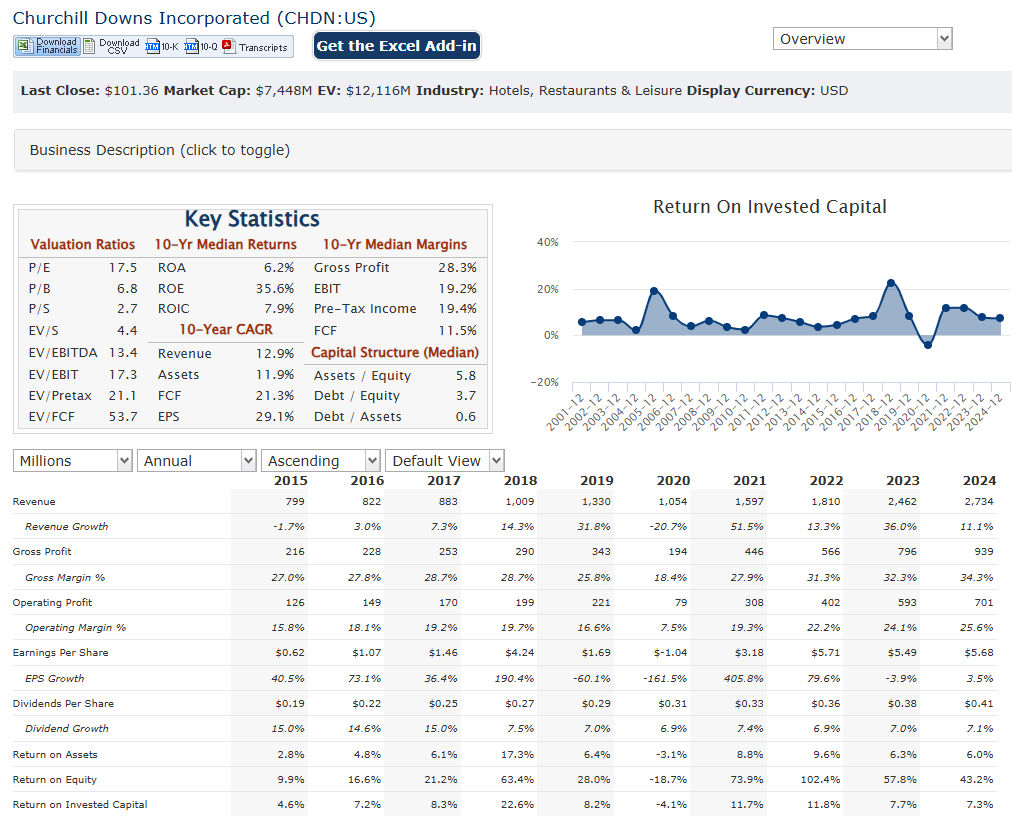Viewport: 1012px width, 828px height.
Task: Click the Valuation Ratios heading
Action: coord(83,245)
